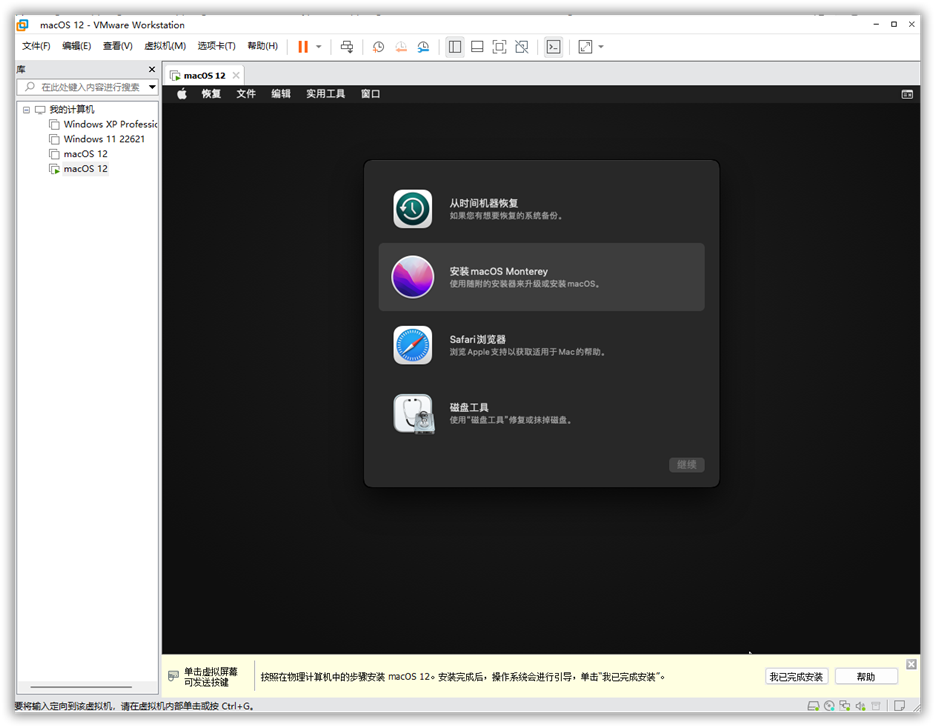Select 我的计算机 in the library tree
This screenshot has width=935, height=727.
tap(72, 110)
